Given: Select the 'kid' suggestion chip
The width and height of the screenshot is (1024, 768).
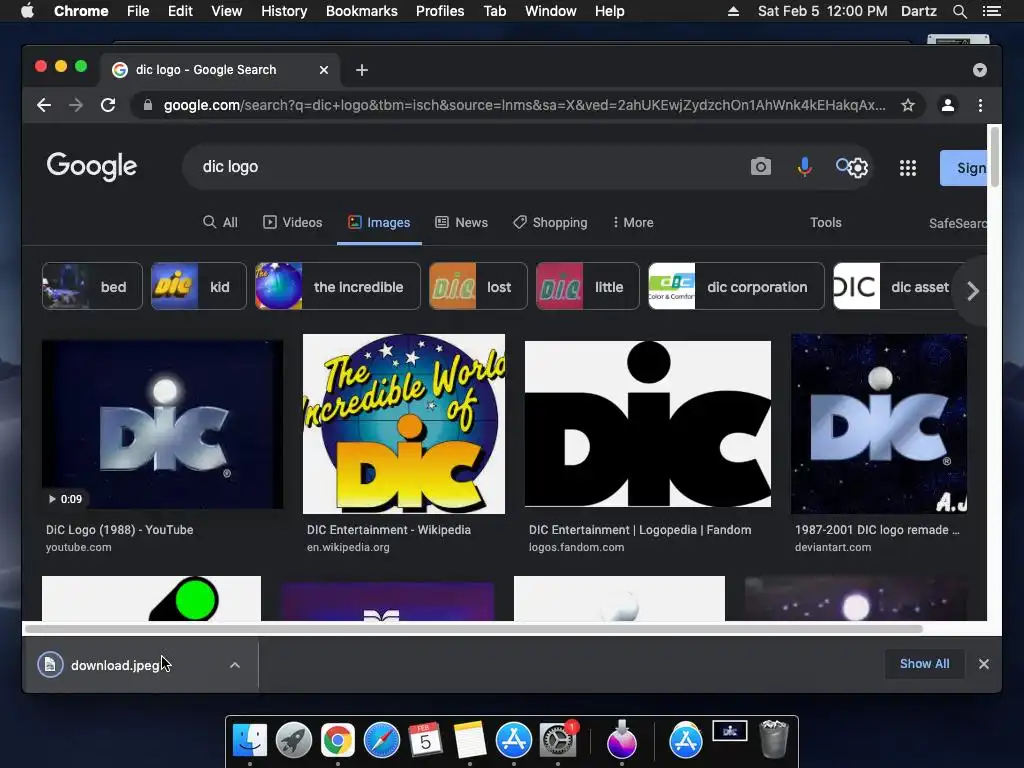Looking at the screenshot, I should (199, 286).
